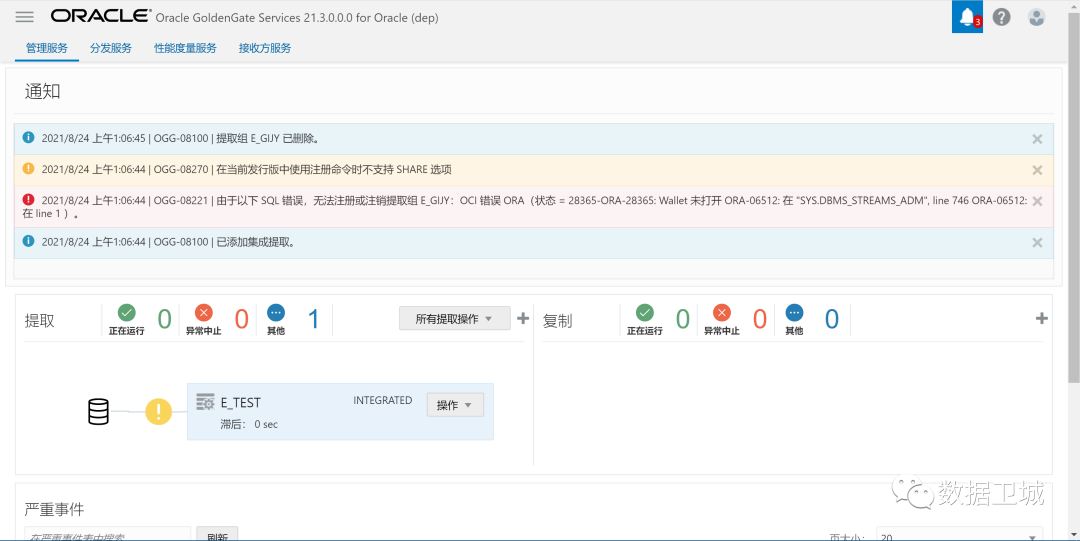Image resolution: width=1080 pixels, height=541 pixels.
Task: Click the warning icon of OGG-08270 message
Action: [28, 168]
